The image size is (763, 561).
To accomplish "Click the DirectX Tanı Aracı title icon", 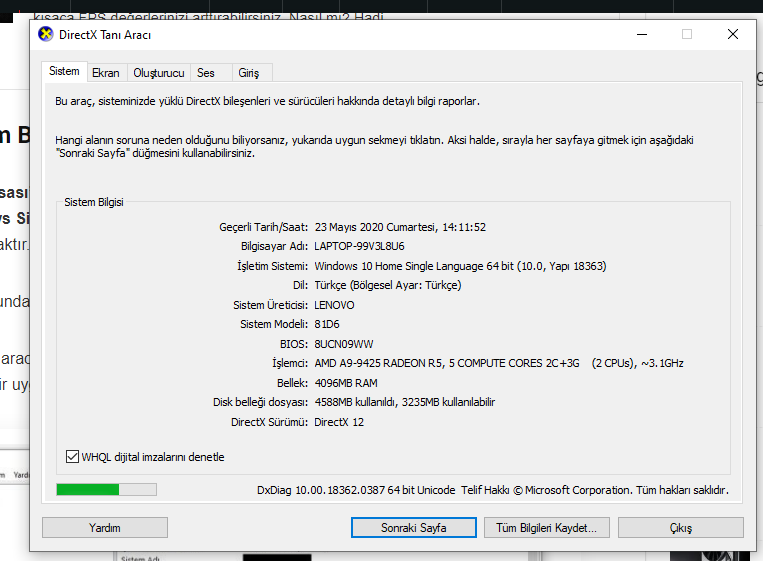I will [46, 35].
